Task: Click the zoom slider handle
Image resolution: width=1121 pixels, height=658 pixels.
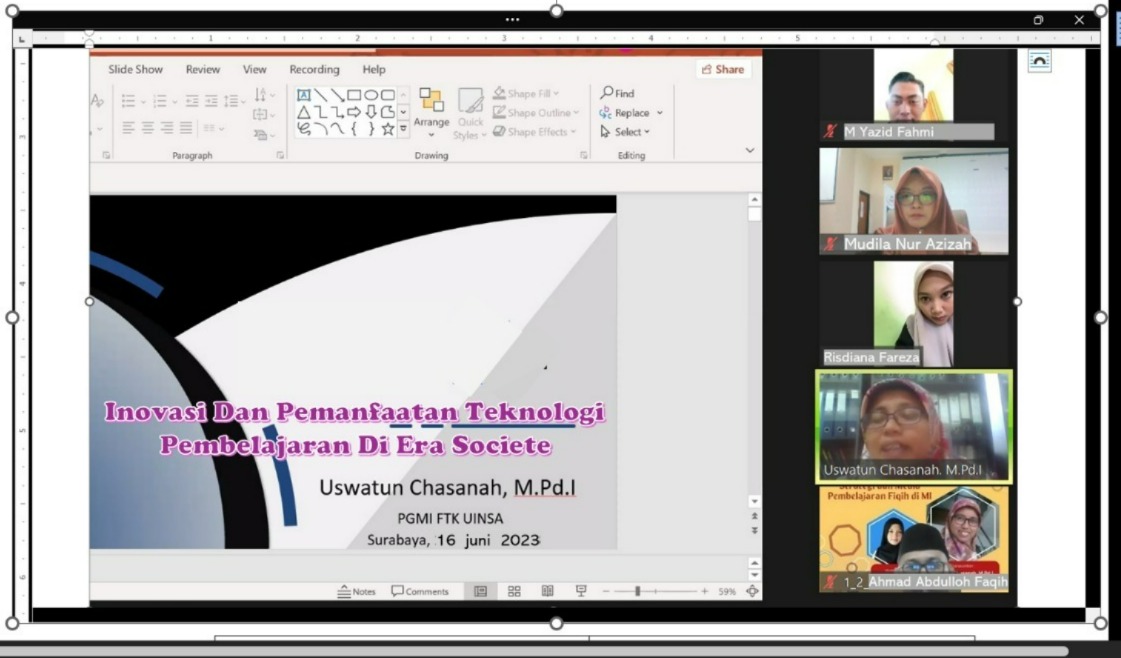Action: pos(637,592)
